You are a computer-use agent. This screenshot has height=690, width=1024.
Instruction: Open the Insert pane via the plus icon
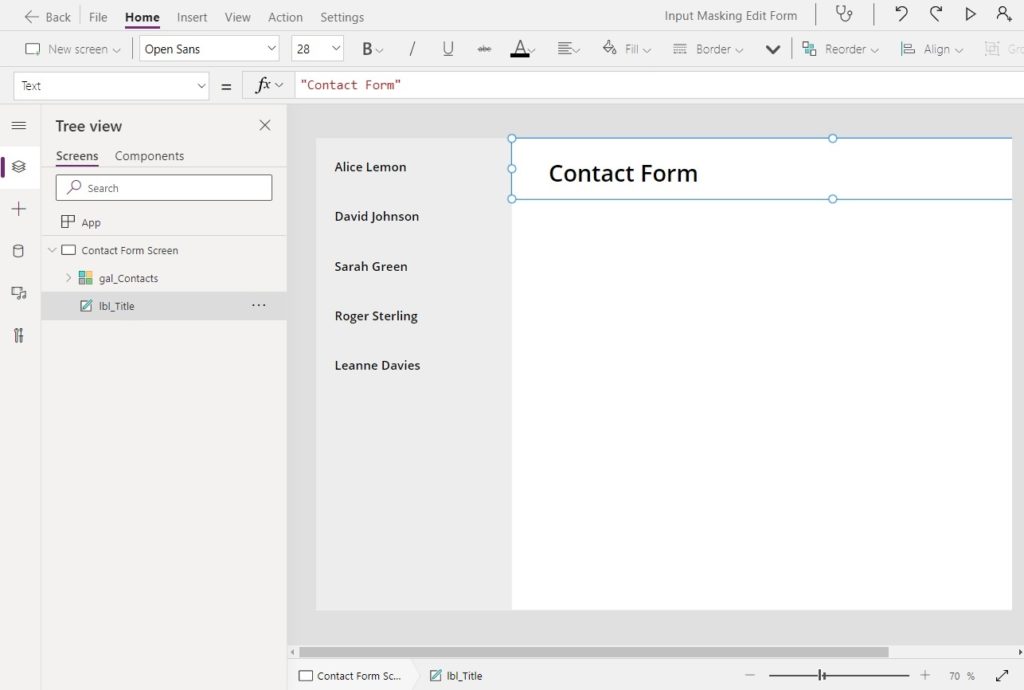[x=18, y=209]
